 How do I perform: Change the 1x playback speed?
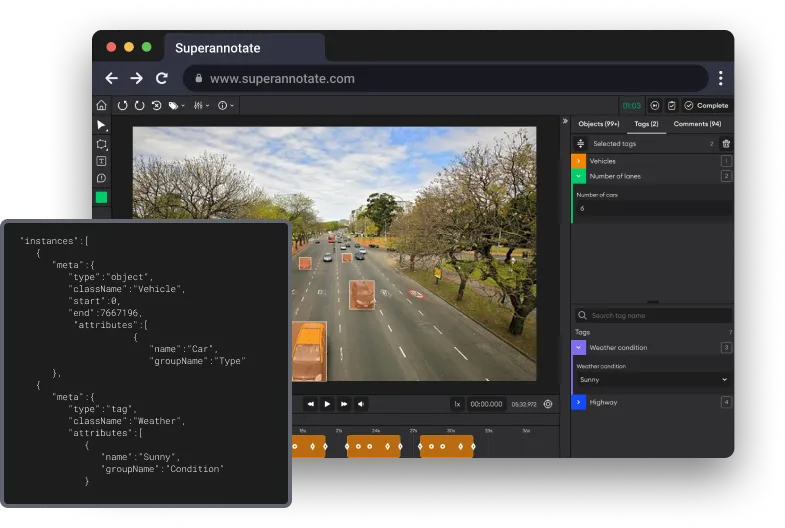pos(457,404)
